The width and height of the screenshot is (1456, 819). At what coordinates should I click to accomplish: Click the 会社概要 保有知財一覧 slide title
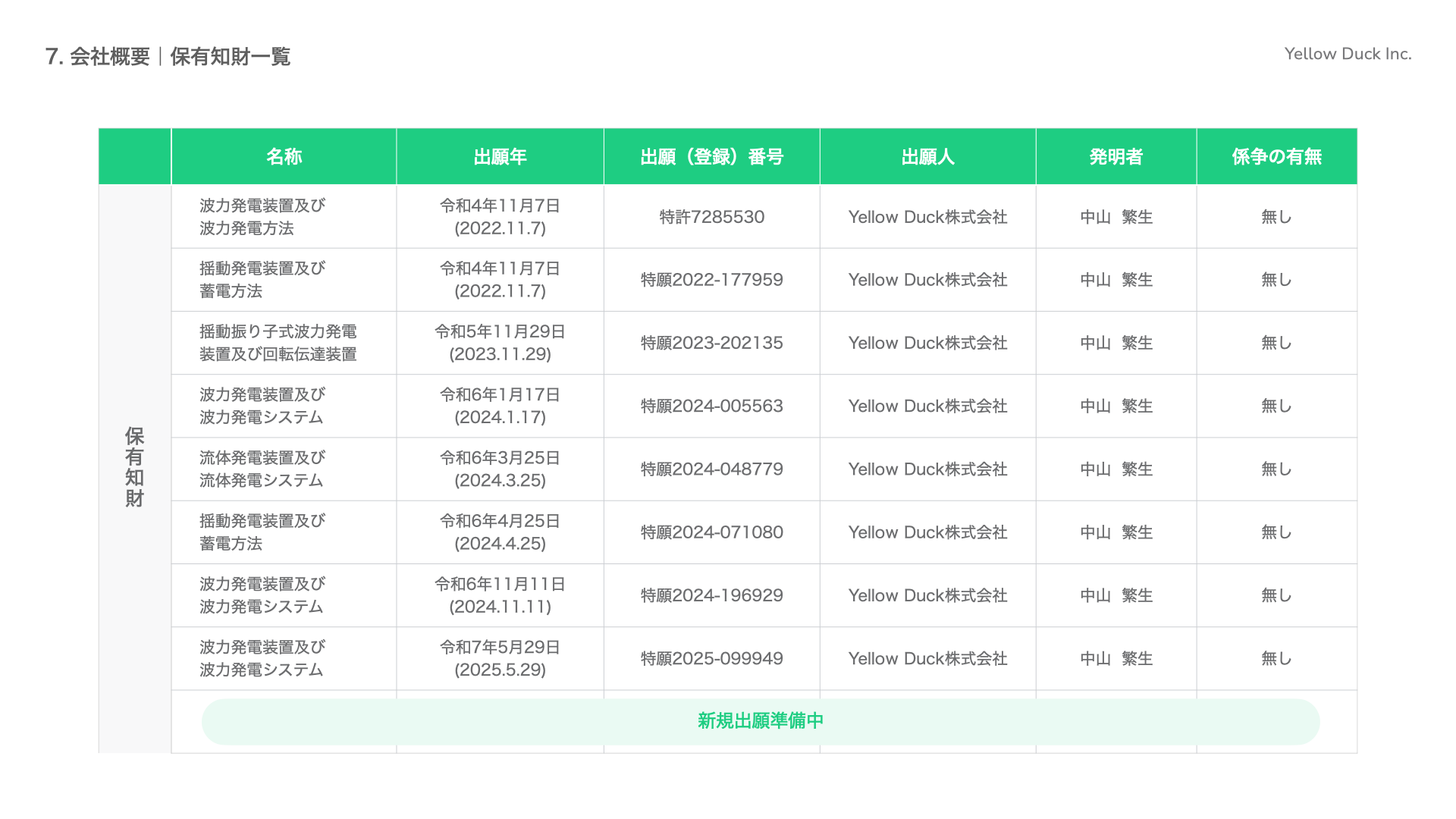coord(168,57)
